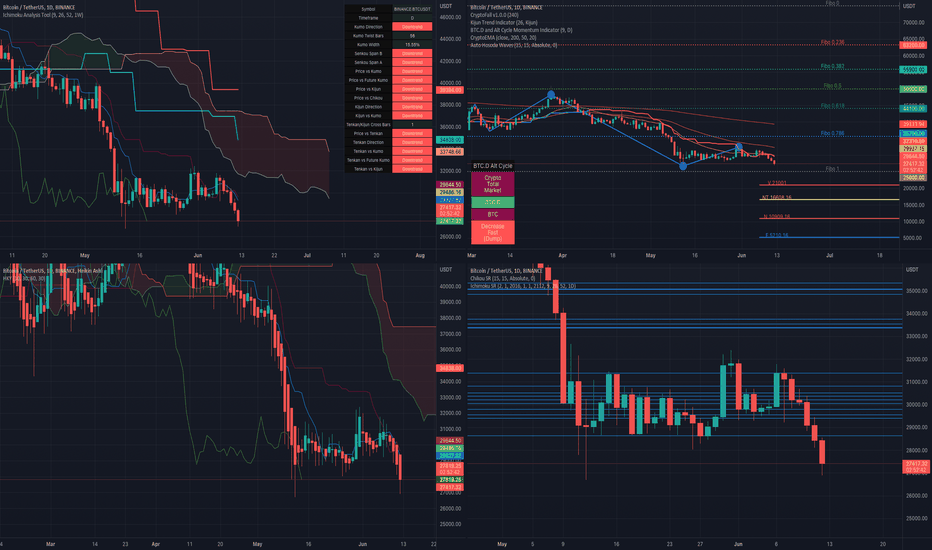This screenshot has height=550, width=932.
Task: Select the USDT currency label of the top-left chart
Action: pyautogui.click(x=446, y=6)
